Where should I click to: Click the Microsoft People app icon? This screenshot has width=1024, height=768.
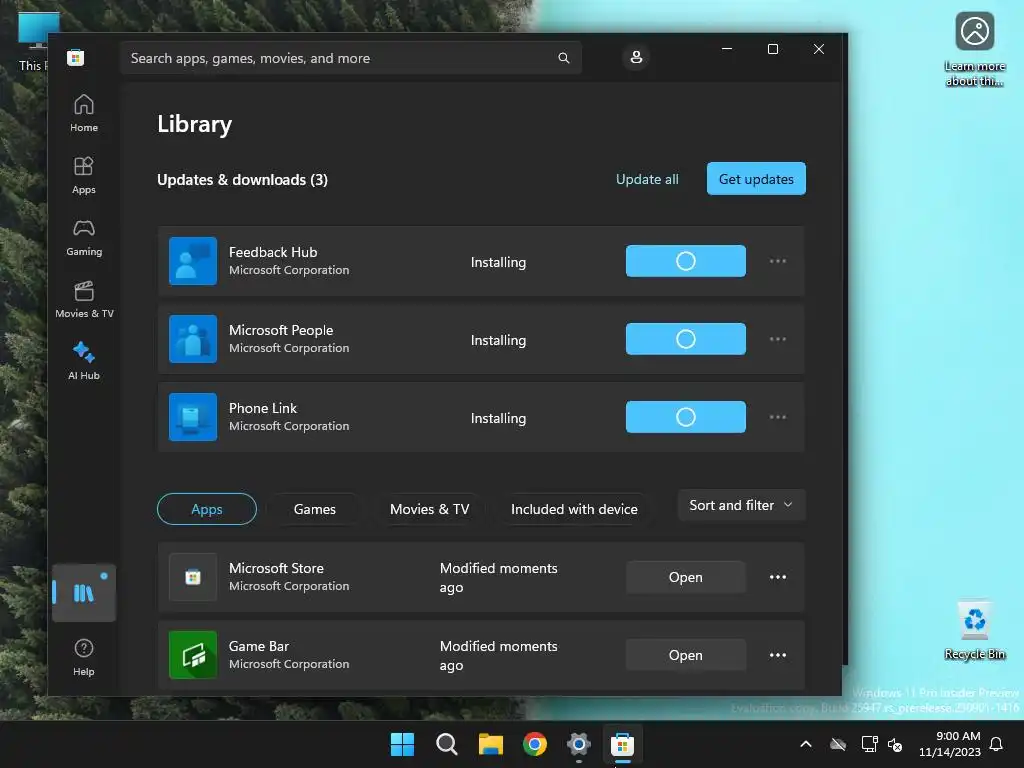click(x=193, y=339)
